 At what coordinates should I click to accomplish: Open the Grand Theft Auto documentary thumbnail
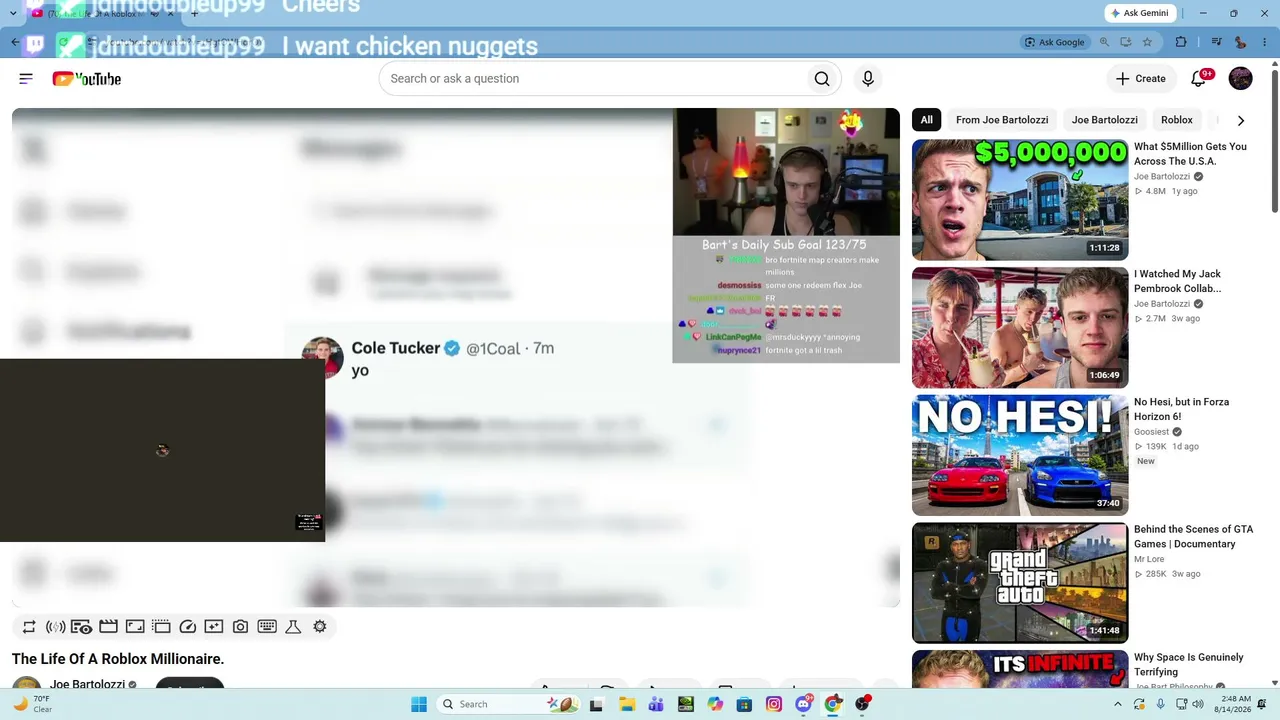click(x=1020, y=583)
